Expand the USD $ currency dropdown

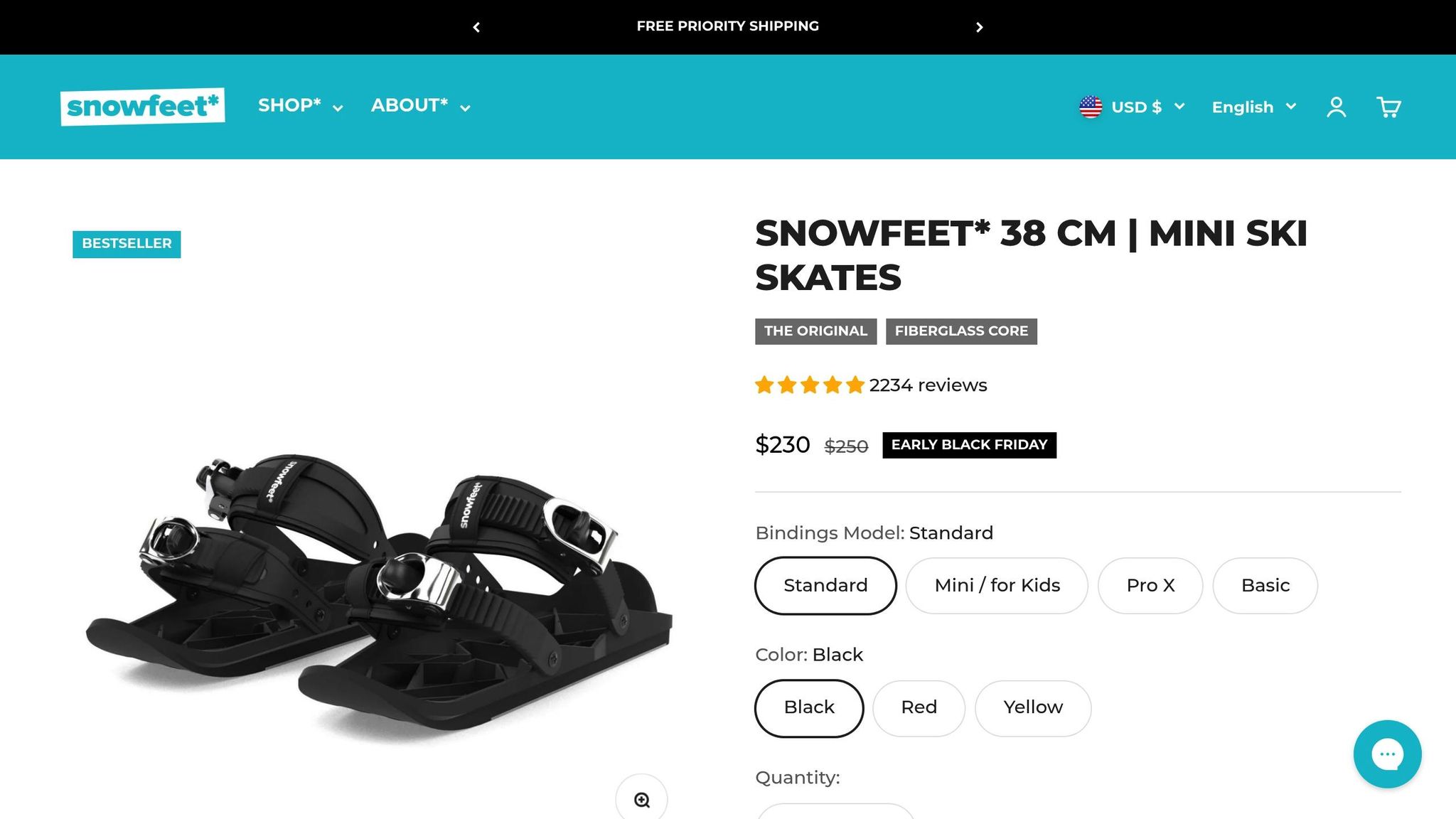coord(1147,107)
